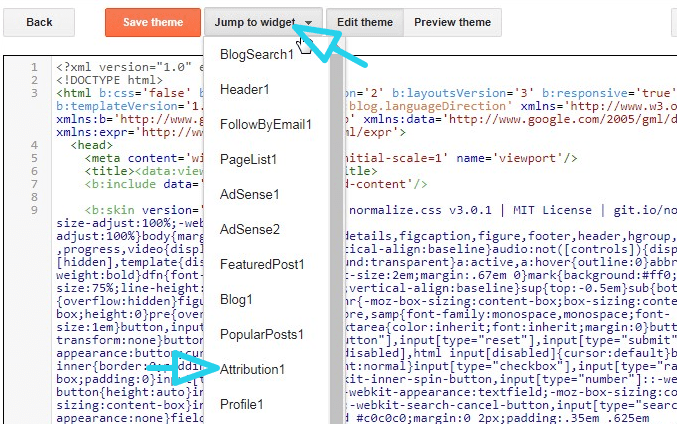The width and height of the screenshot is (677, 424).
Task: Click line number 9 in the gutter
Action: pyautogui.click(x=34, y=210)
